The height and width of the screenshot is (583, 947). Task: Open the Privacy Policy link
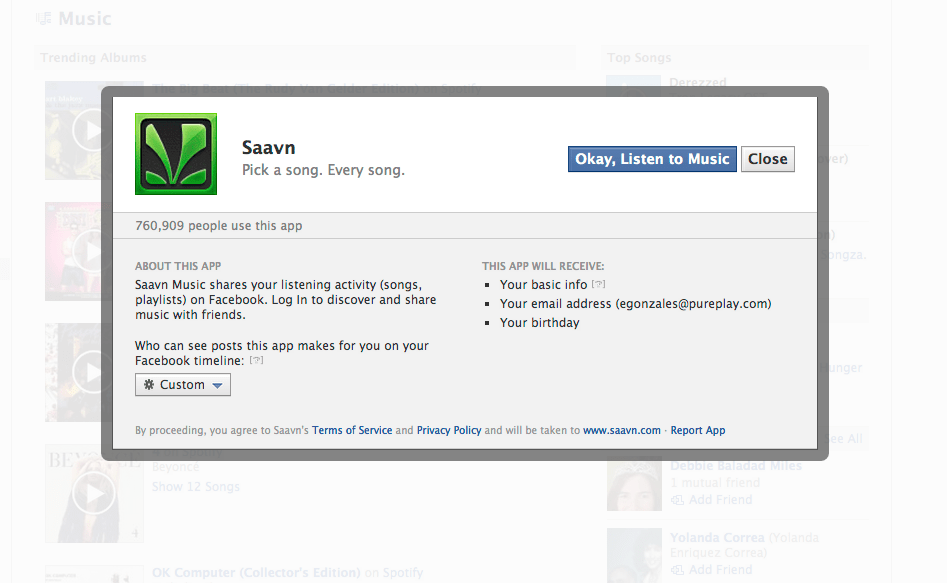pyautogui.click(x=449, y=430)
